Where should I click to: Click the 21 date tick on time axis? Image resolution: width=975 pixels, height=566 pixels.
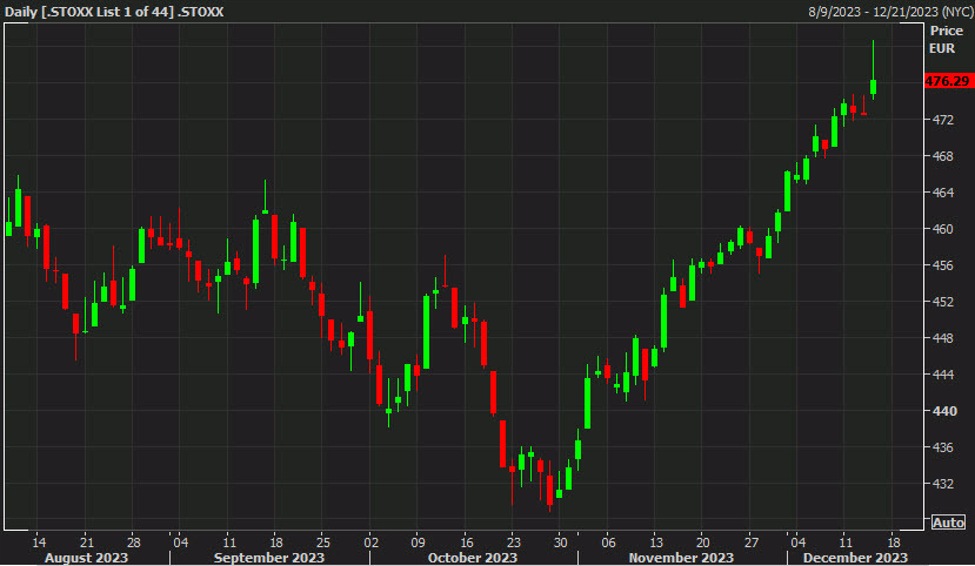[86, 541]
